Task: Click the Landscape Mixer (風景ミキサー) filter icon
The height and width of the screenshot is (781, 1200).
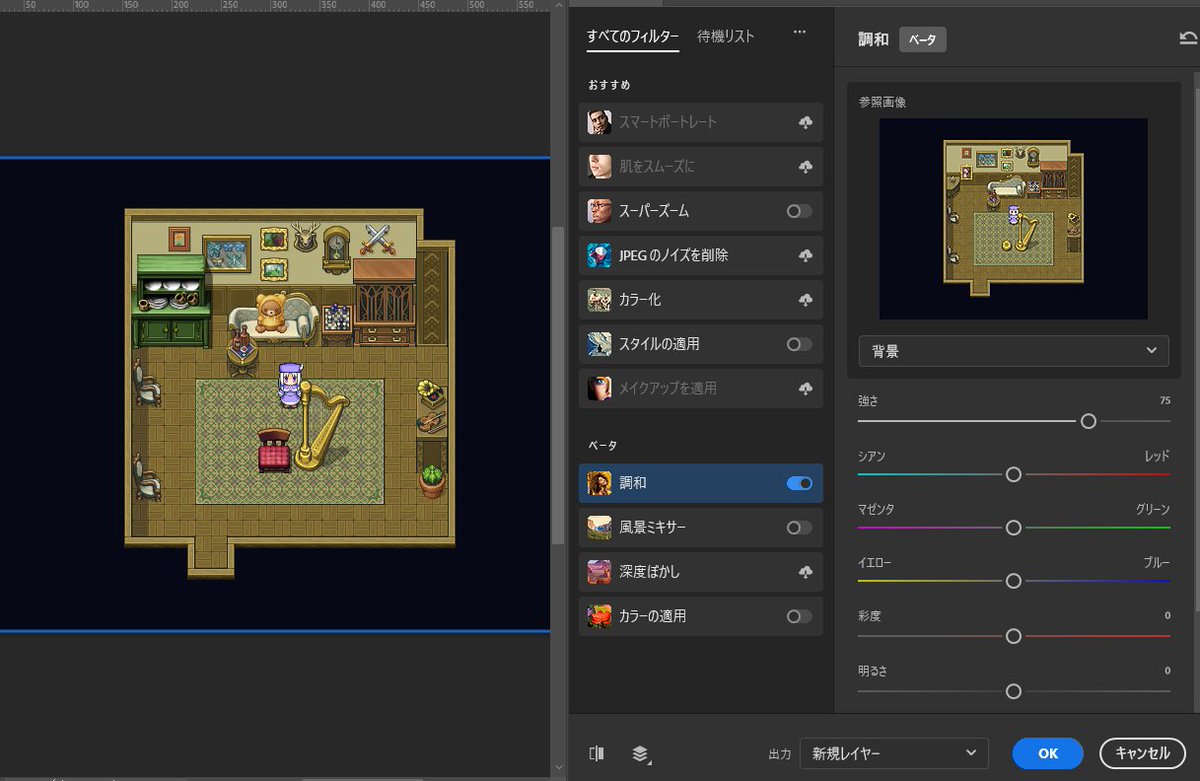Action: pyautogui.click(x=599, y=527)
